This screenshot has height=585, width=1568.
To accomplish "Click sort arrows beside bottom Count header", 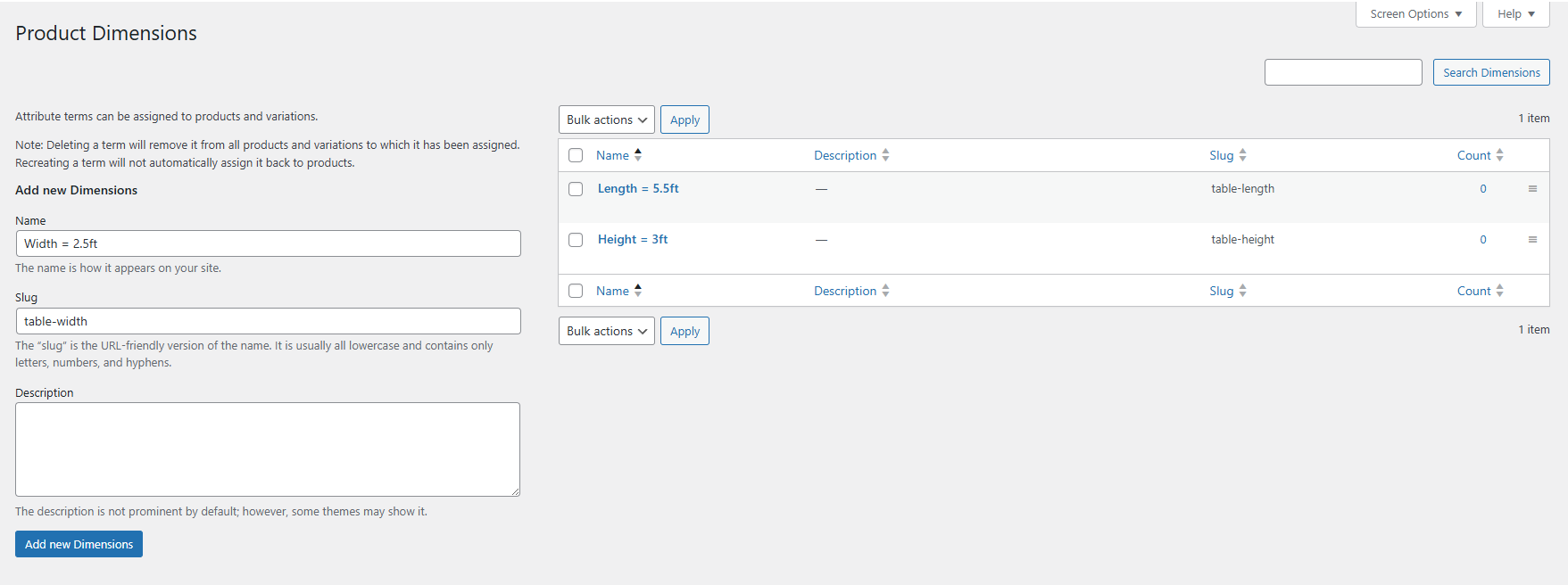I will (1499, 291).
